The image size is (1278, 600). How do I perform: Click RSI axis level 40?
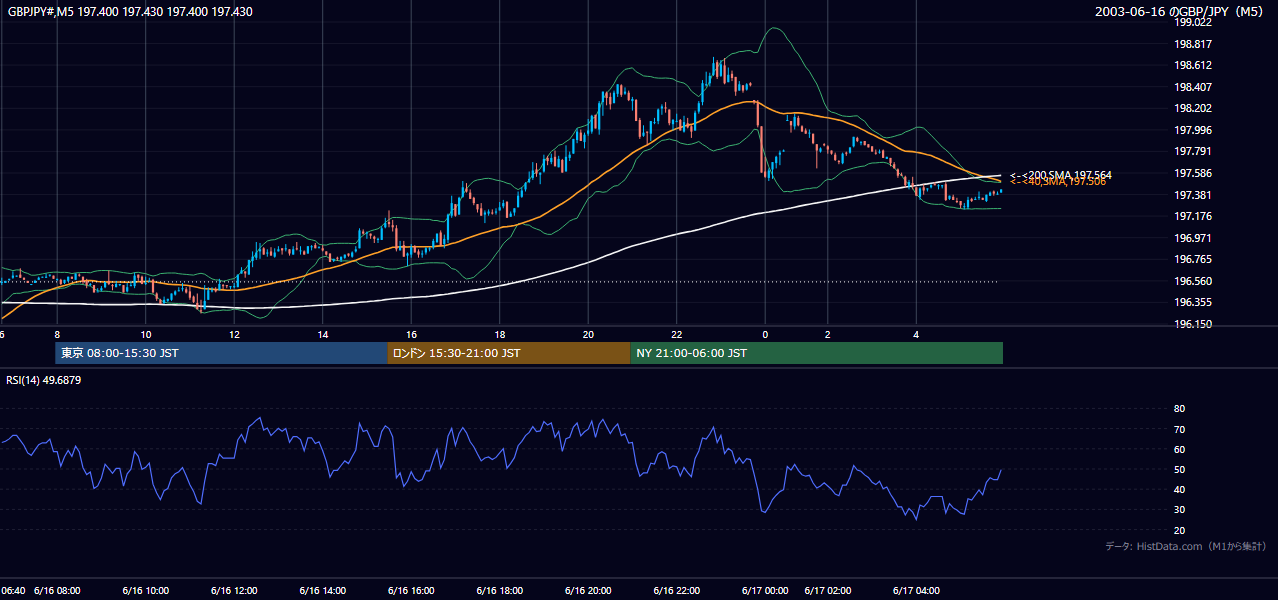(x=1180, y=489)
